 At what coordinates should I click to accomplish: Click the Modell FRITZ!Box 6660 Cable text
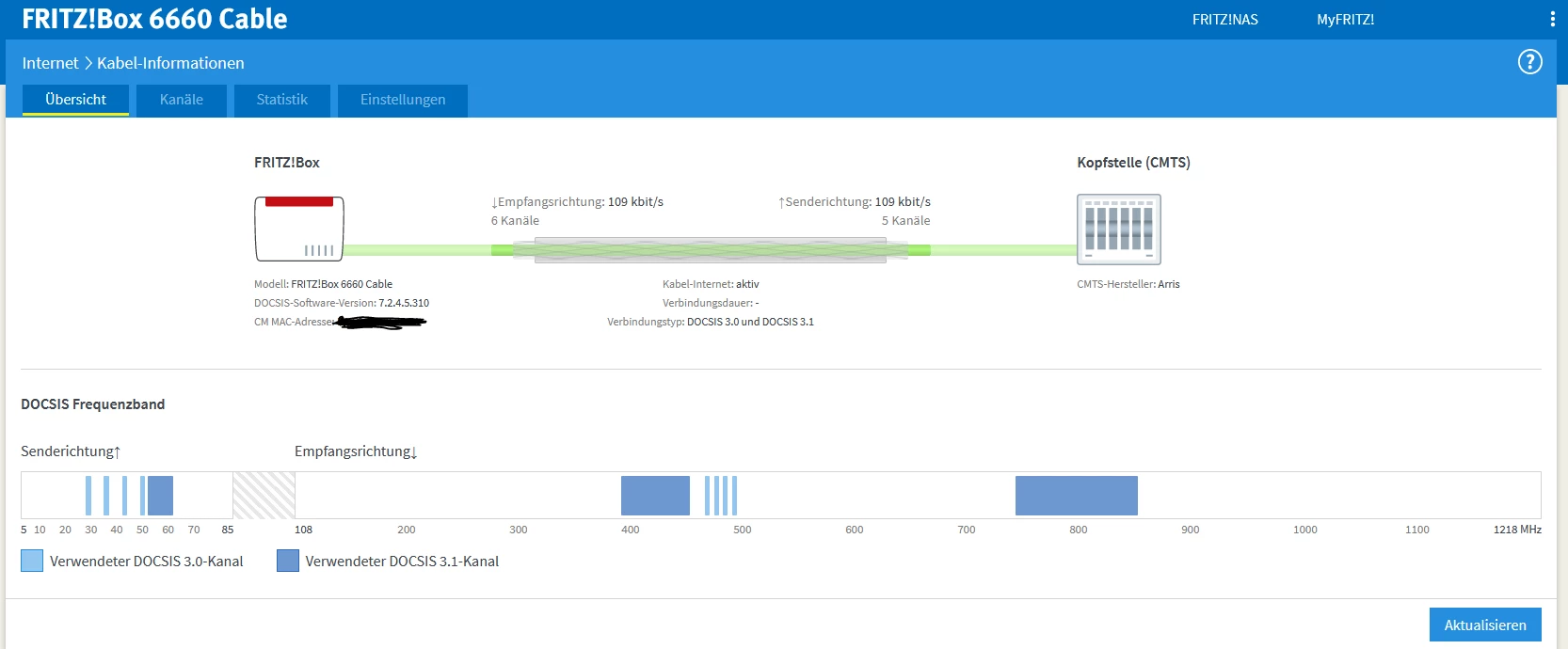[323, 284]
